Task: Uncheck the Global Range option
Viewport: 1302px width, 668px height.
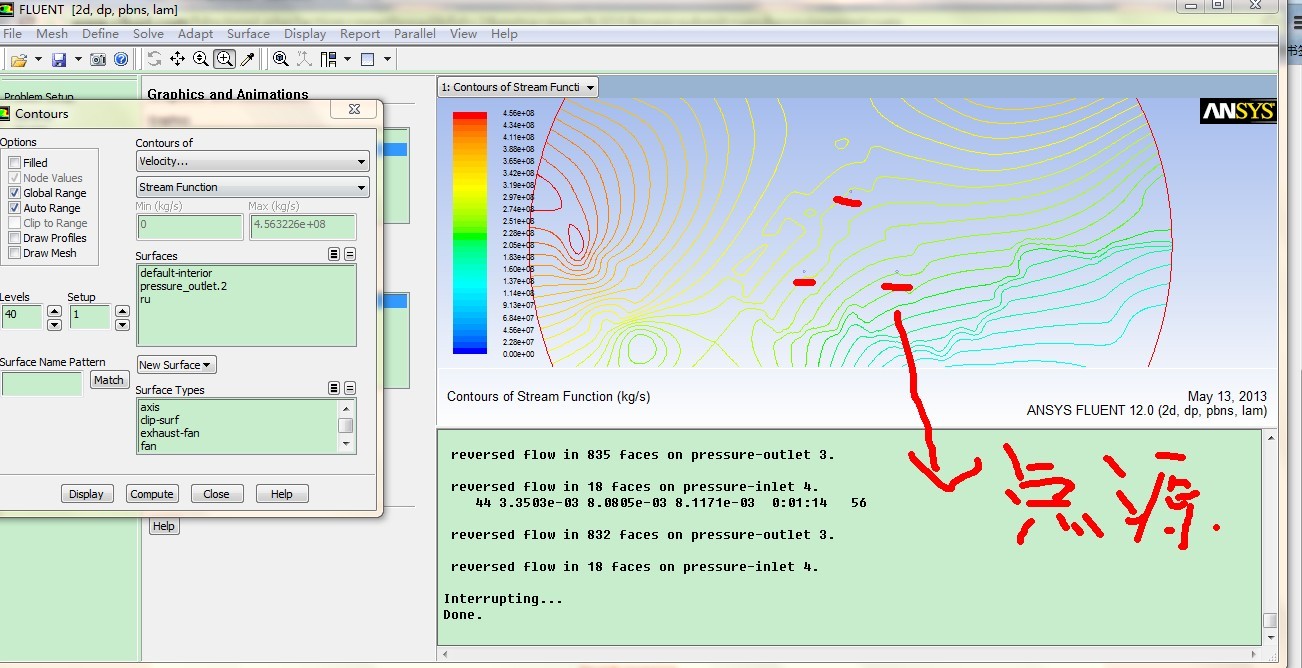Action: [x=15, y=193]
